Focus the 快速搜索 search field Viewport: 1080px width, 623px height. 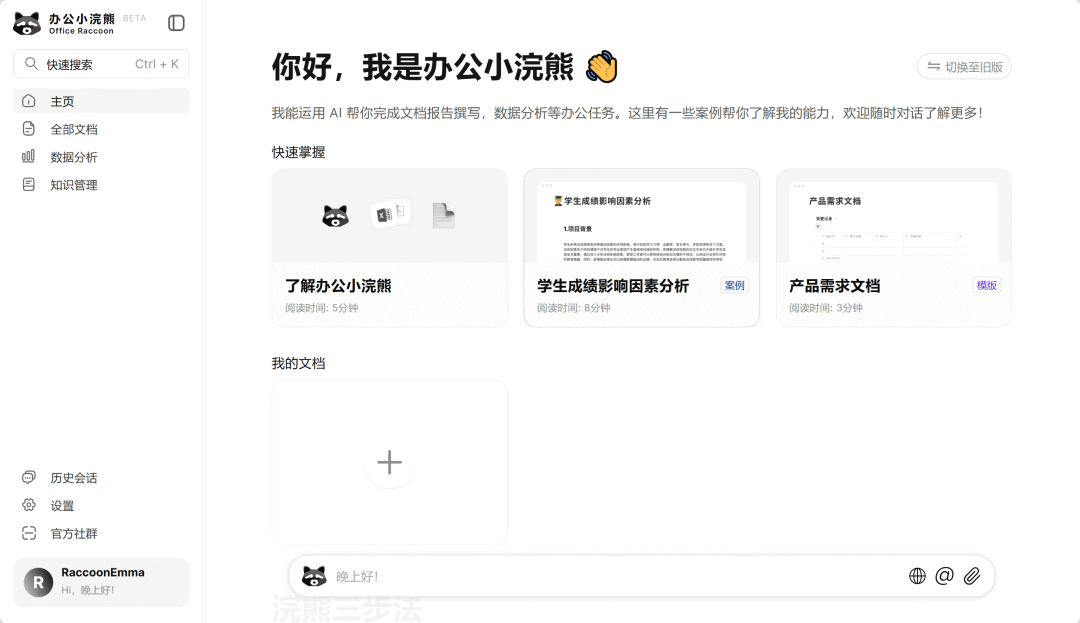click(101, 64)
